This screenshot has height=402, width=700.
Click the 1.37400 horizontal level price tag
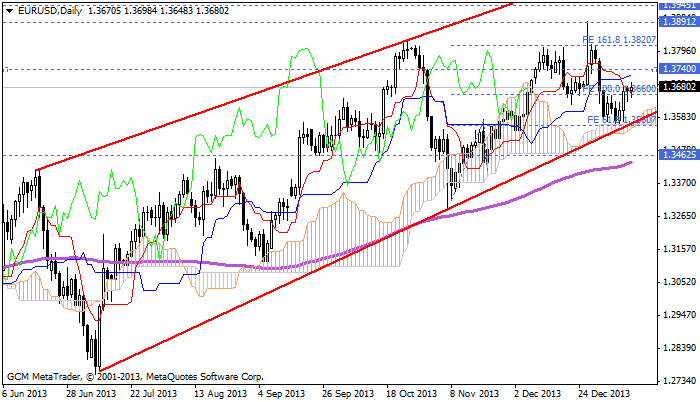(679, 69)
